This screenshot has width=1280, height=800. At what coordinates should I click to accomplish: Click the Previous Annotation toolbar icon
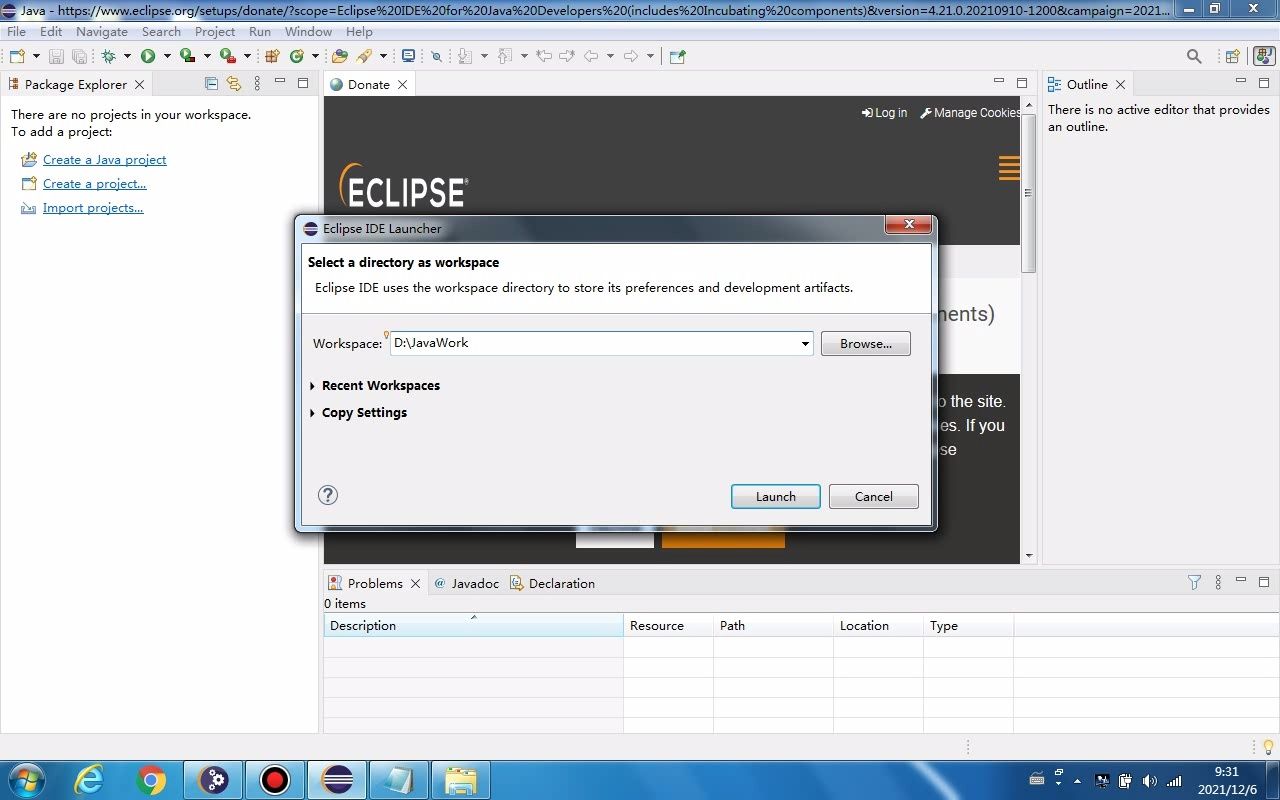(505, 56)
